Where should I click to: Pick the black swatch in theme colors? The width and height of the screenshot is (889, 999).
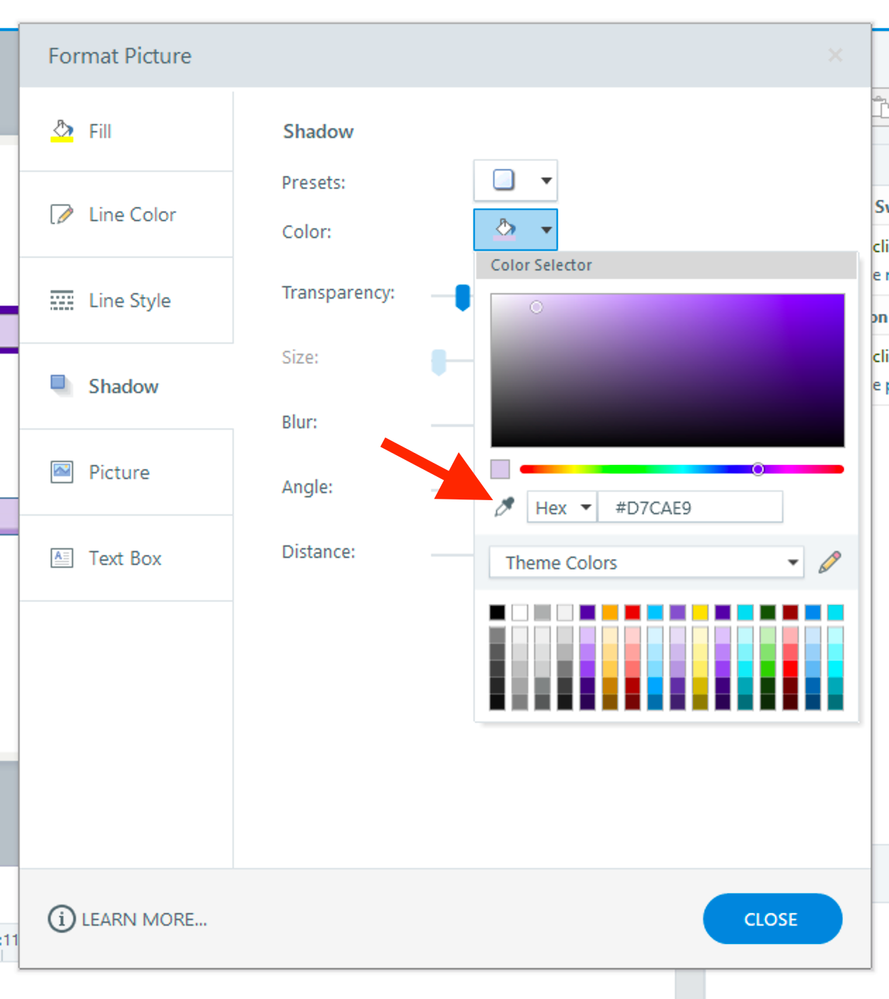pyautogui.click(x=497, y=612)
